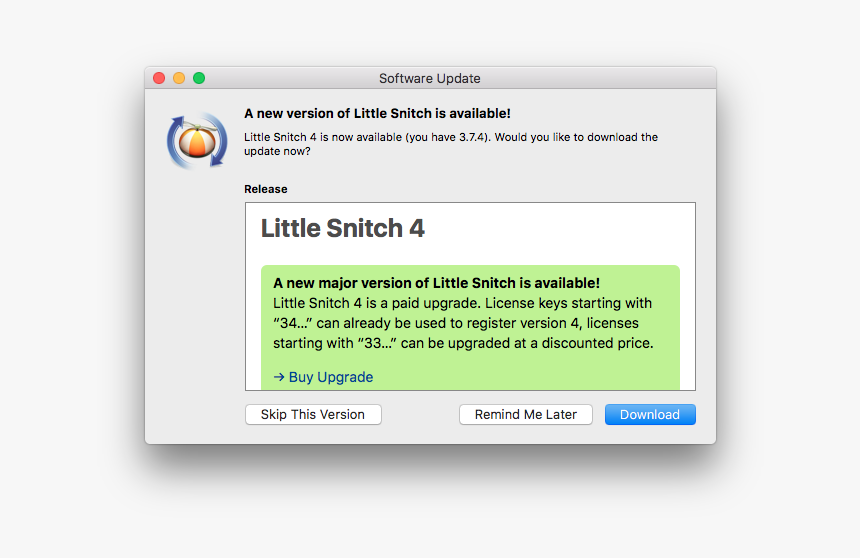Choose Remind Me Later
Screen dimensions: 860x558
point(525,414)
